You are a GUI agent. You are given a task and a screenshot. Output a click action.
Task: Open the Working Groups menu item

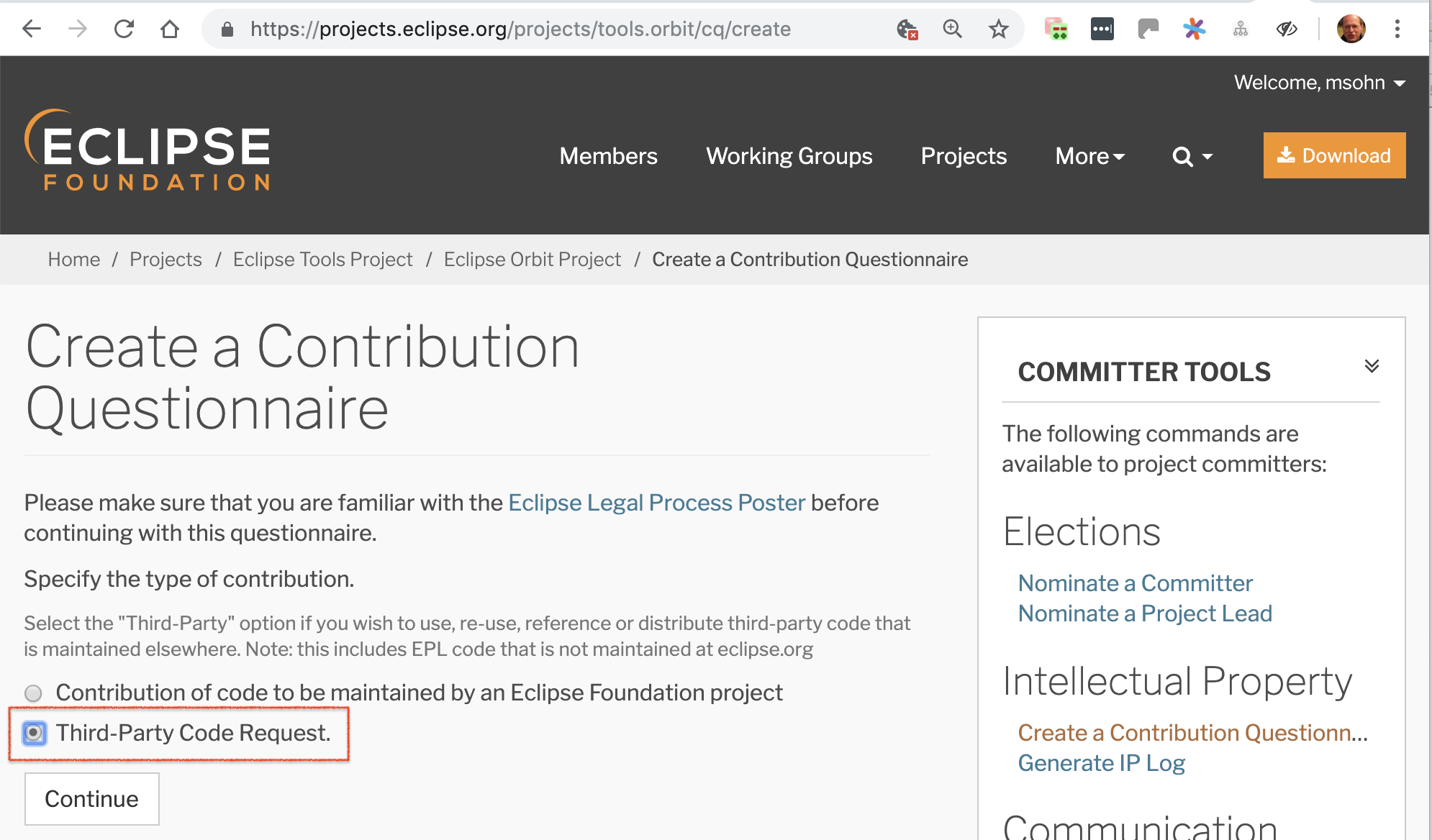pyautogui.click(x=789, y=156)
